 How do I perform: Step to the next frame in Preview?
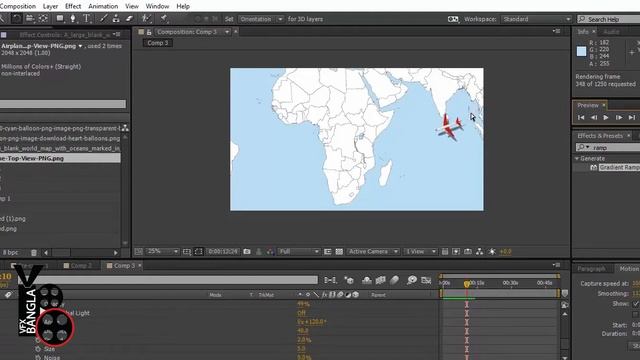[x=619, y=118]
